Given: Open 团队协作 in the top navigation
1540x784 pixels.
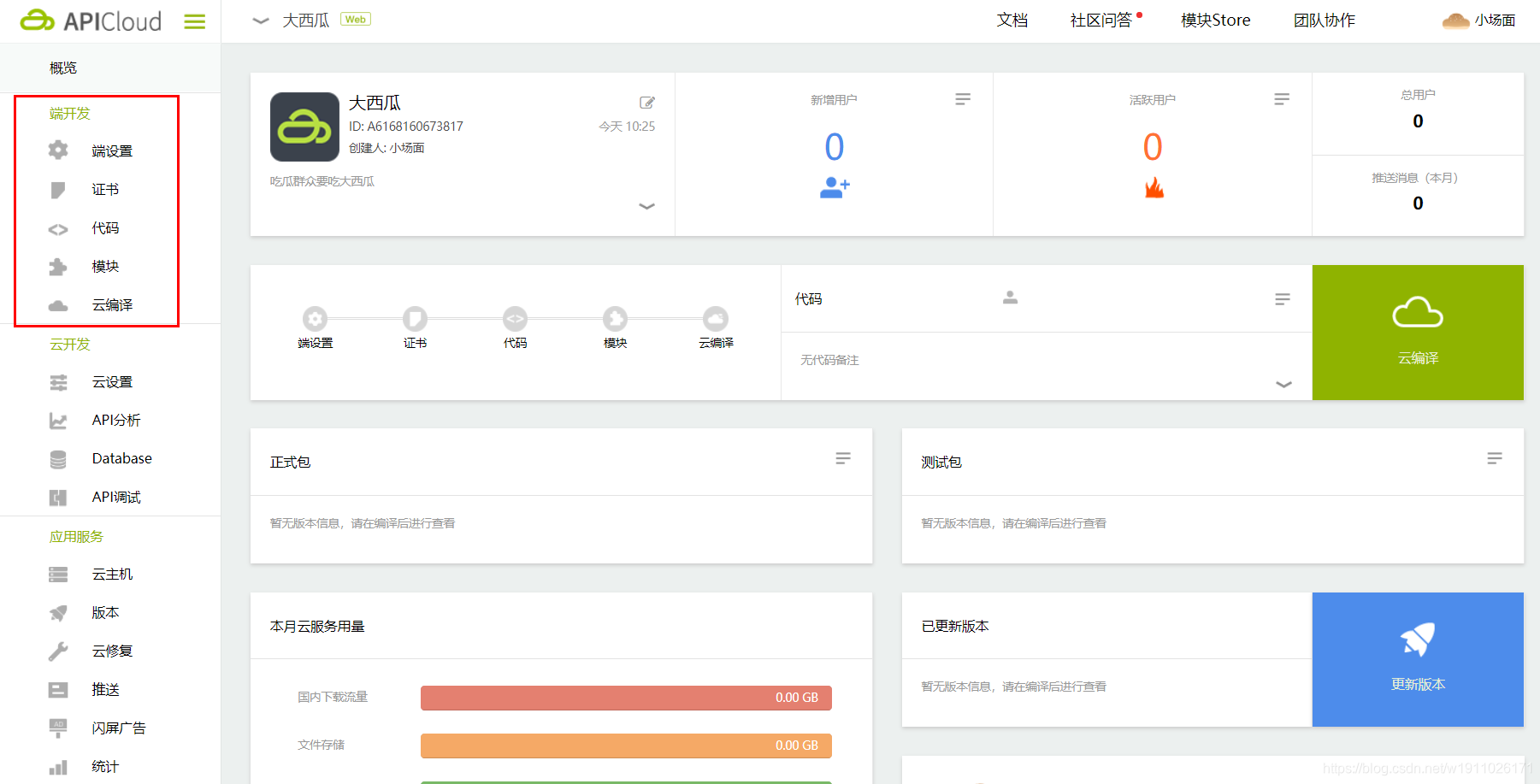Looking at the screenshot, I should coord(1325,21).
